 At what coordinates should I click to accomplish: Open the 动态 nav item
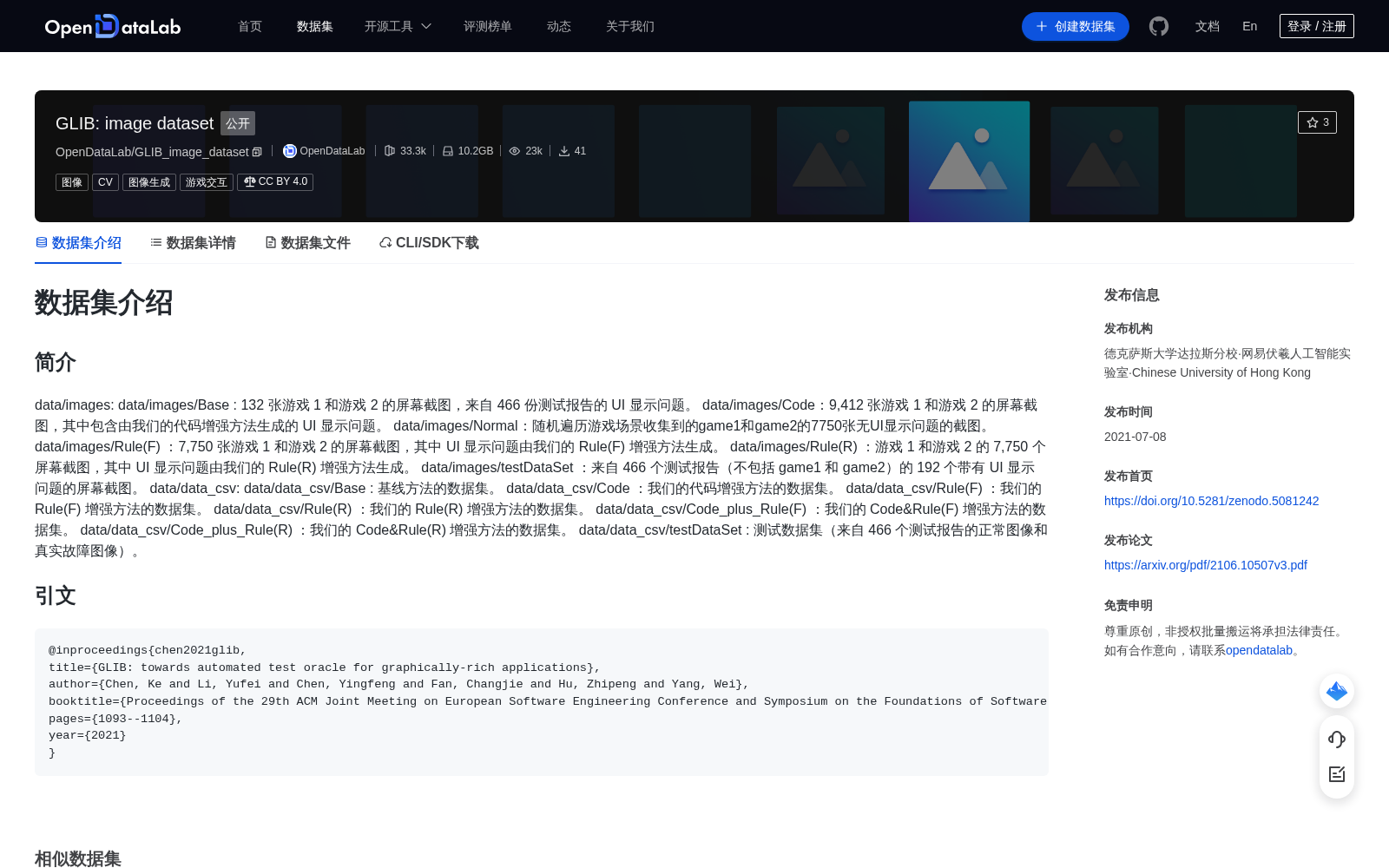click(559, 26)
